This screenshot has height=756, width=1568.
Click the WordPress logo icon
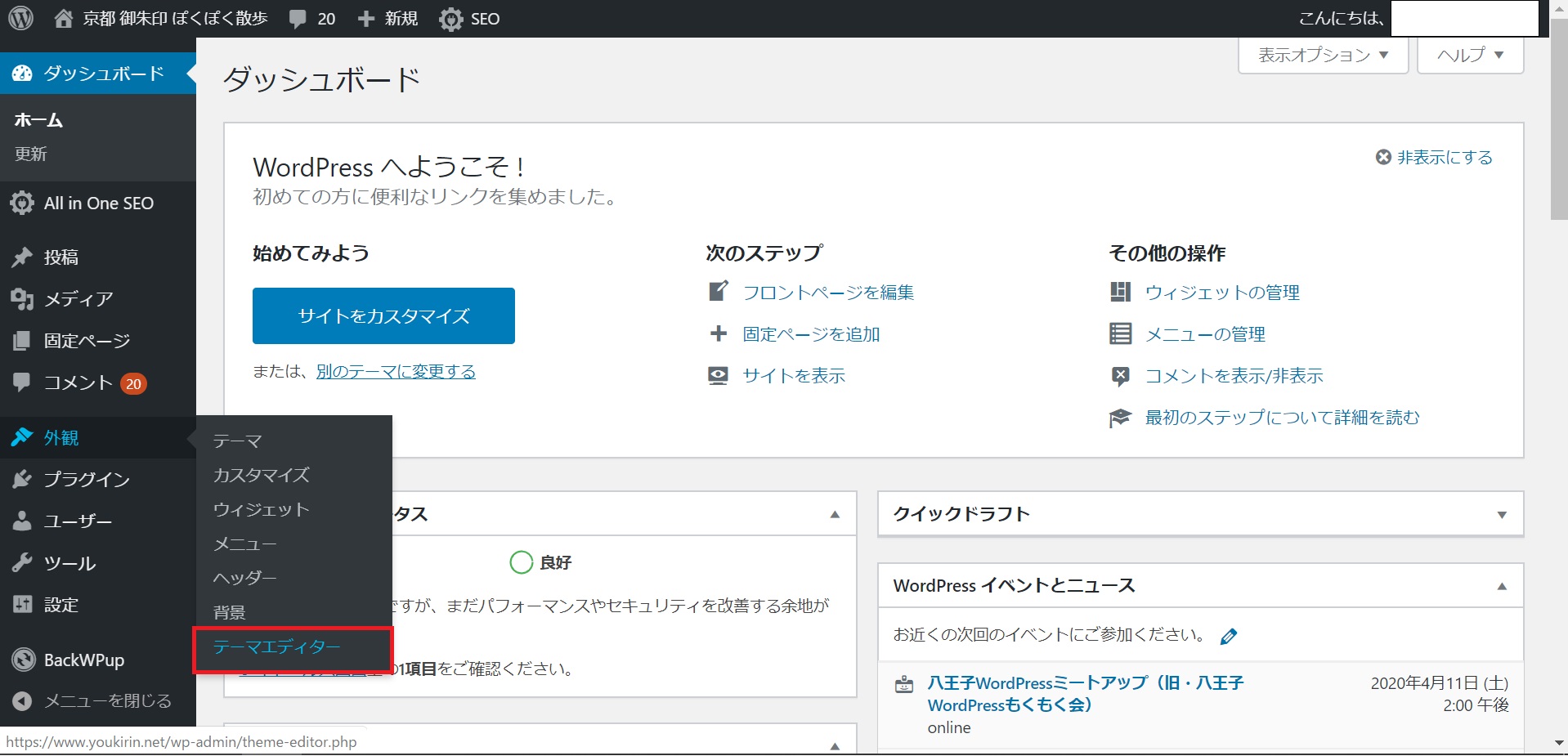pos(20,18)
